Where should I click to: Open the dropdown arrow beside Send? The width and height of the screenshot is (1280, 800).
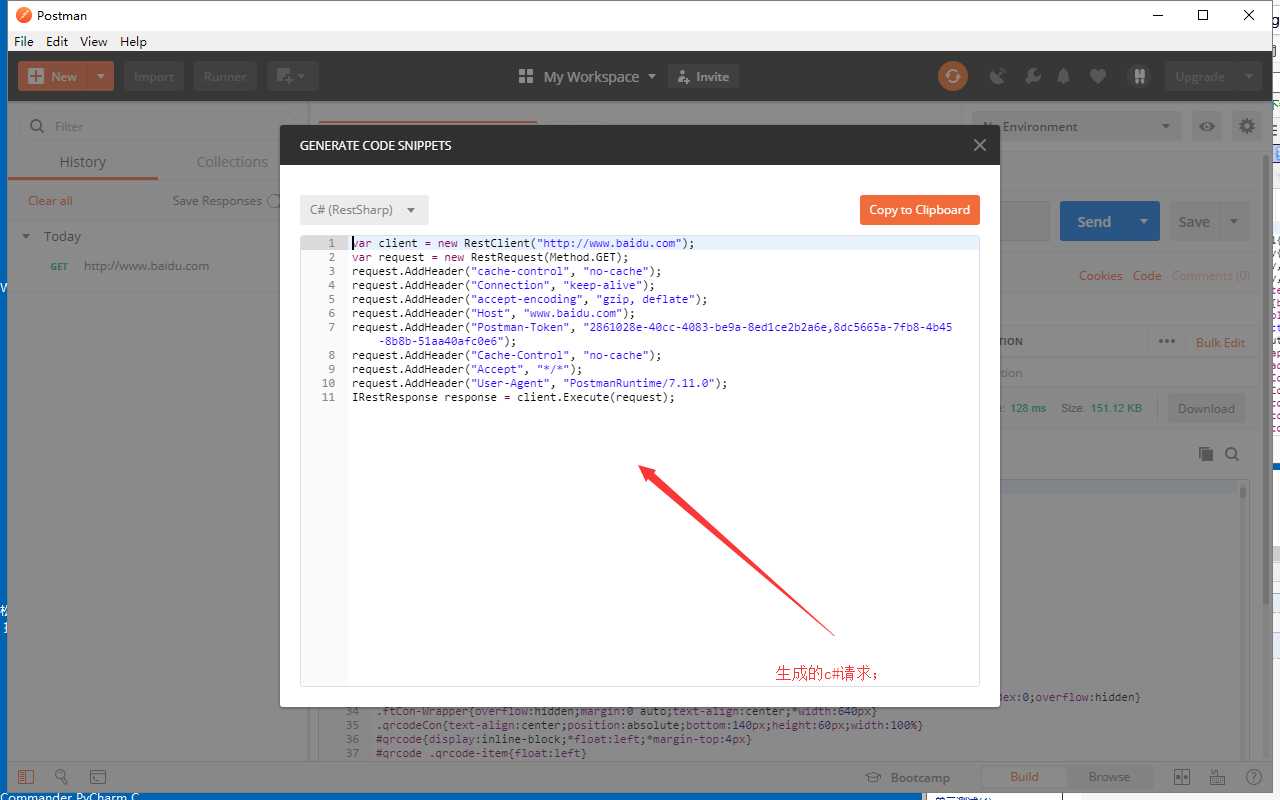point(1145,222)
